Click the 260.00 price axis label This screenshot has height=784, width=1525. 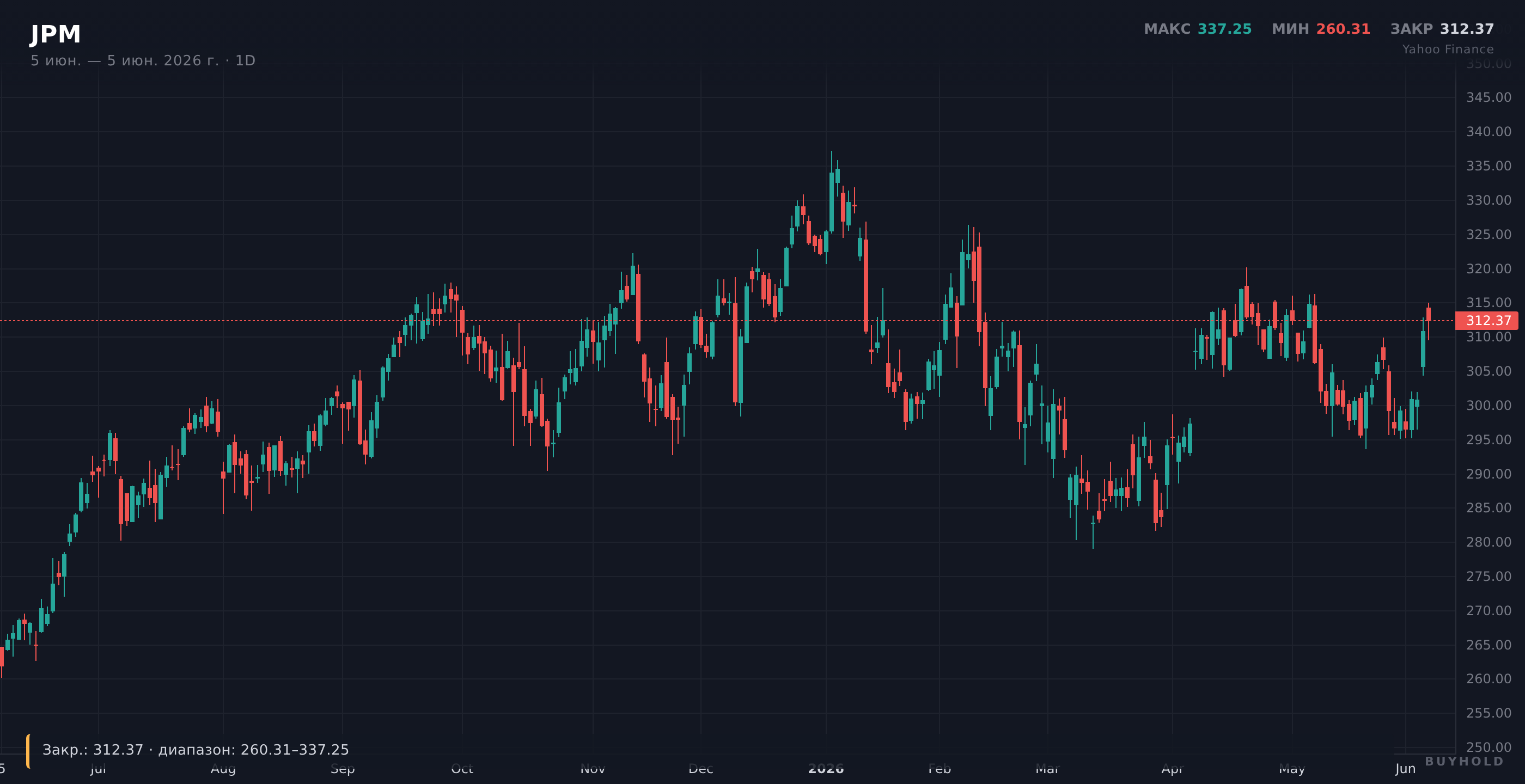coord(1489,679)
